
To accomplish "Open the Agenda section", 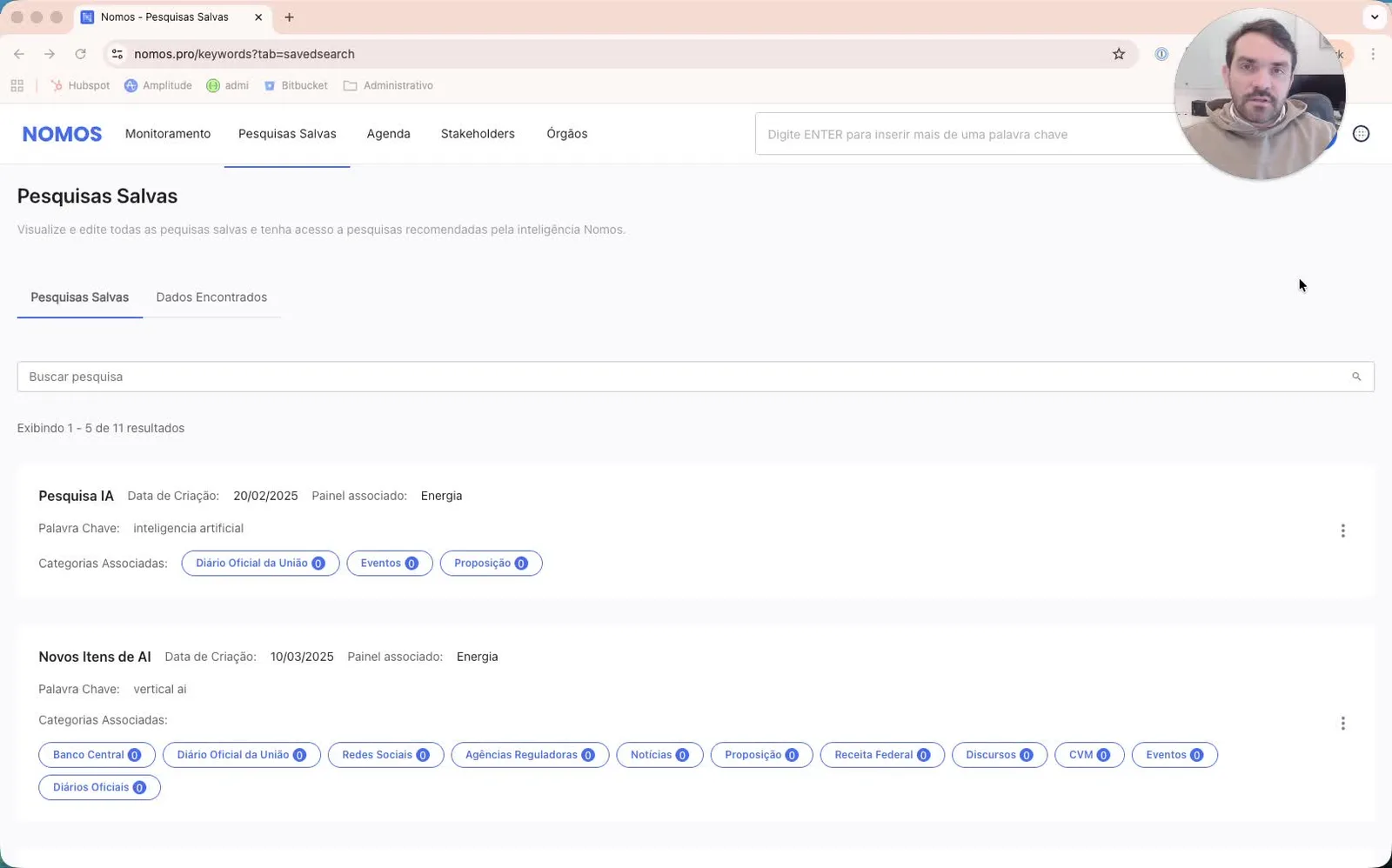I will [388, 134].
